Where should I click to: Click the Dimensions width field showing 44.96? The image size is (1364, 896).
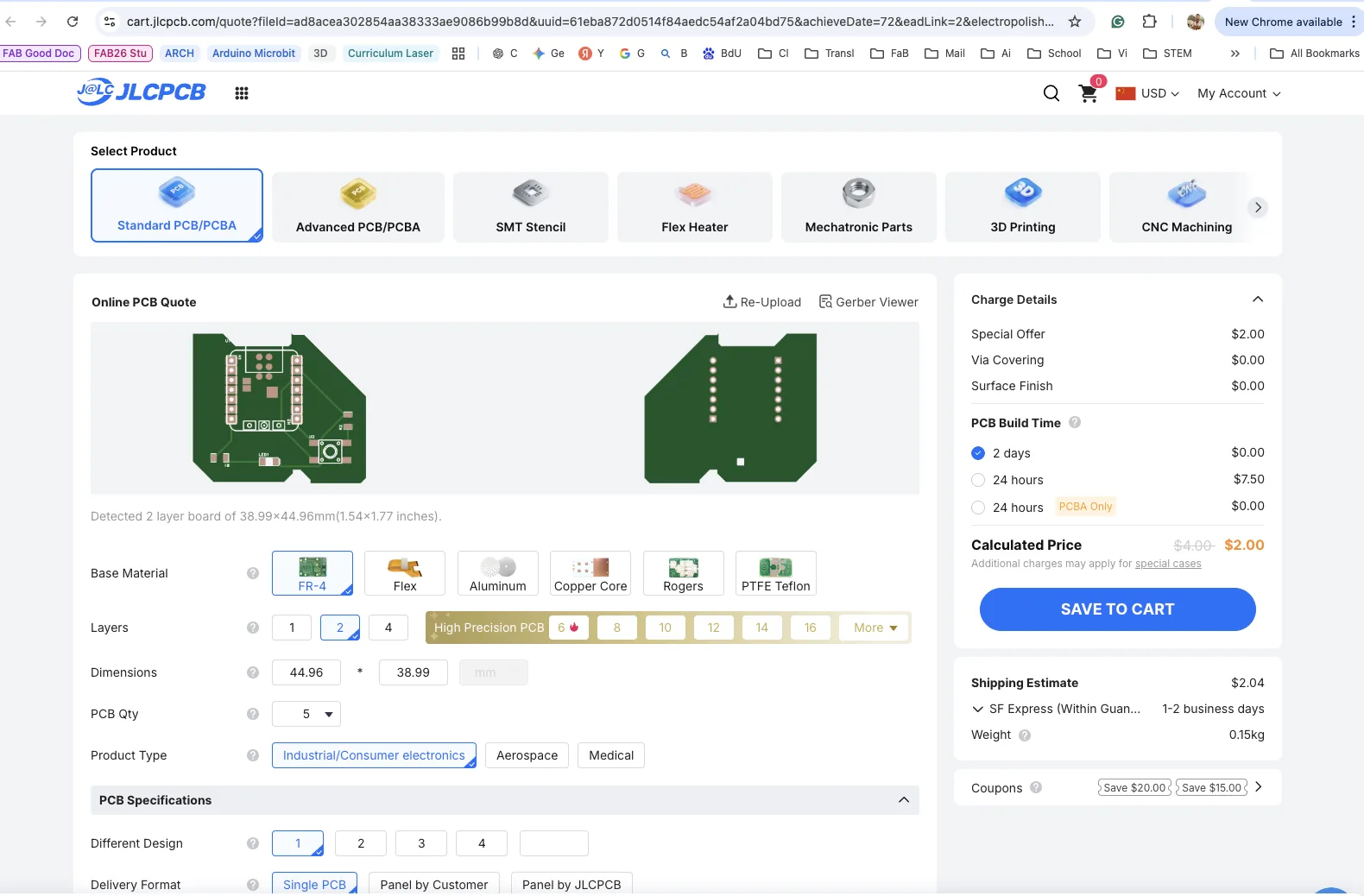pyautogui.click(x=306, y=672)
